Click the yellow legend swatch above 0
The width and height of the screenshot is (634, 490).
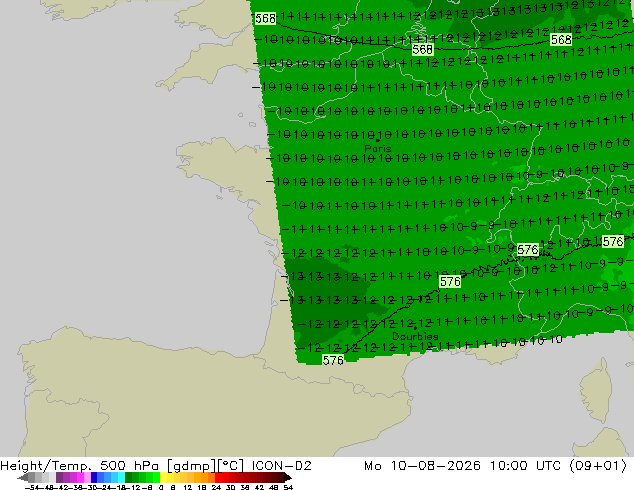[163, 477]
